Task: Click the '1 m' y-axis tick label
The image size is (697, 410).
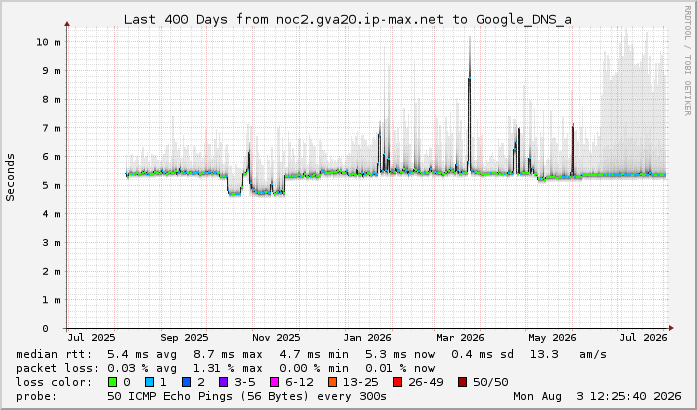Action: click(52, 300)
